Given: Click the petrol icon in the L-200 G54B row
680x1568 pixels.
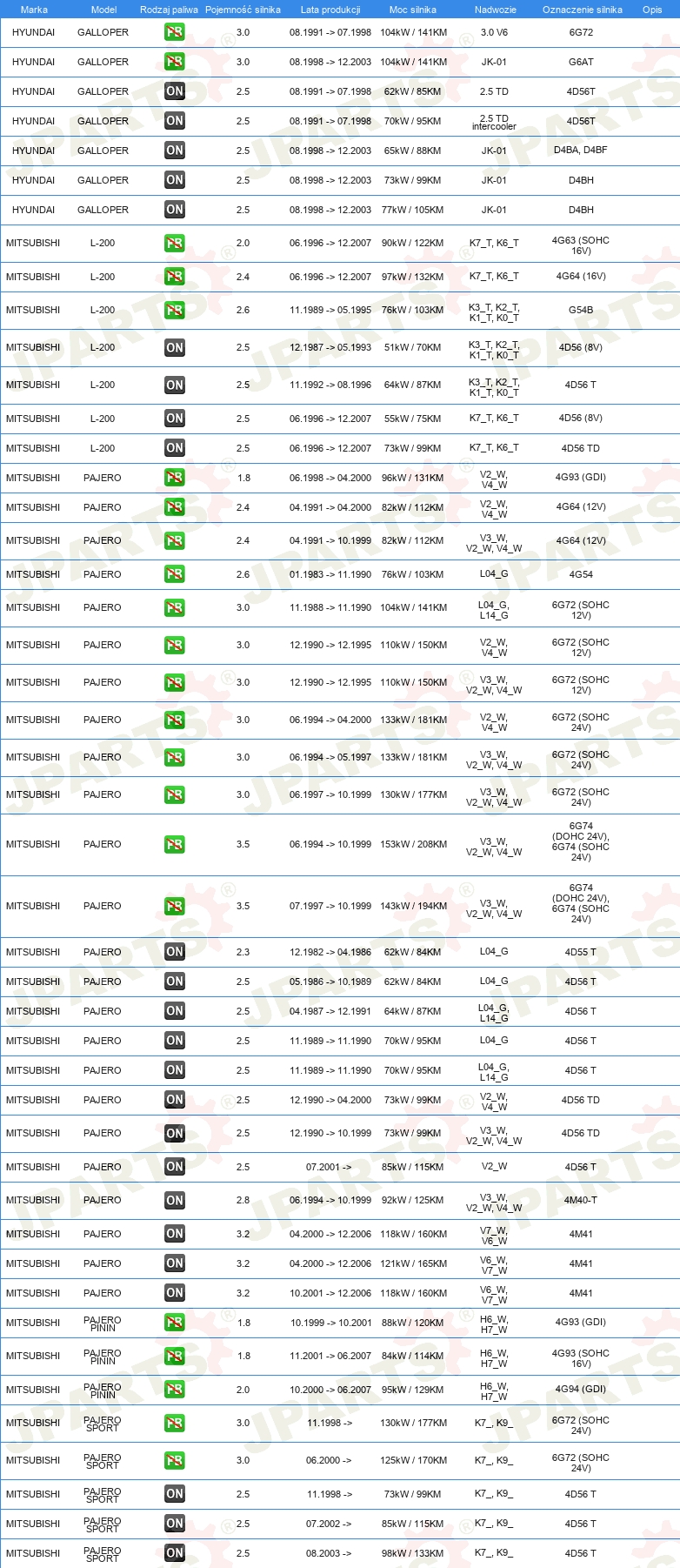Looking at the screenshot, I should pyautogui.click(x=175, y=311).
